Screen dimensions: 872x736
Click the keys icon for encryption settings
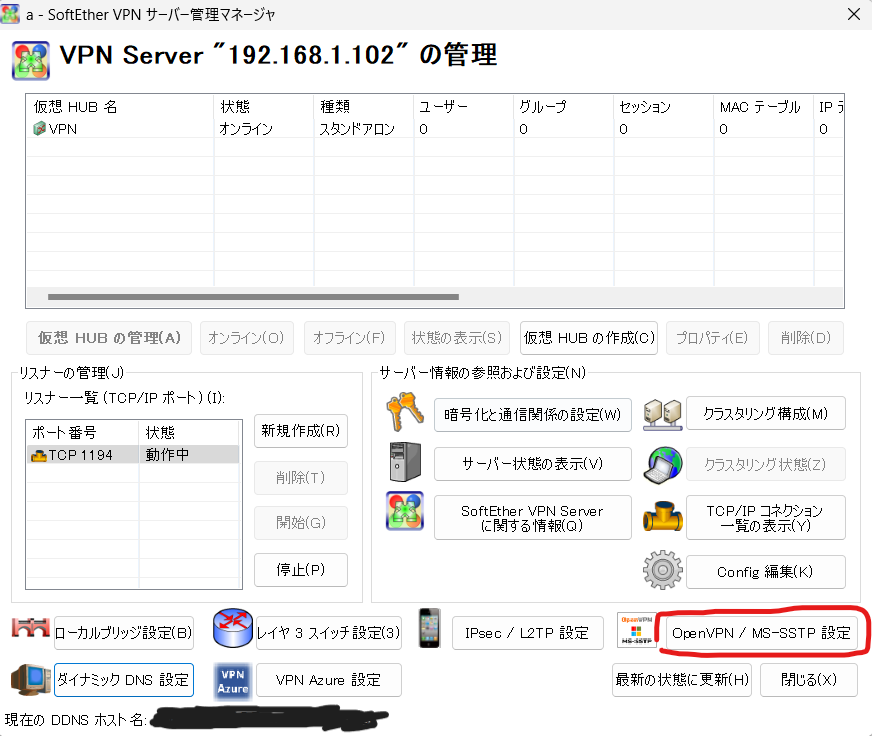pyautogui.click(x=405, y=412)
